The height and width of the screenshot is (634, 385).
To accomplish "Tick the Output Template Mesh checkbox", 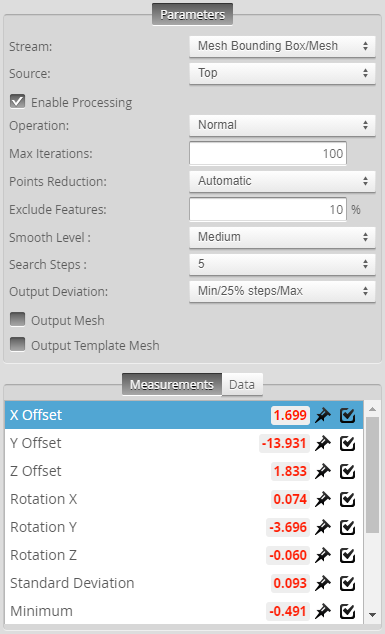I will pos(17,344).
